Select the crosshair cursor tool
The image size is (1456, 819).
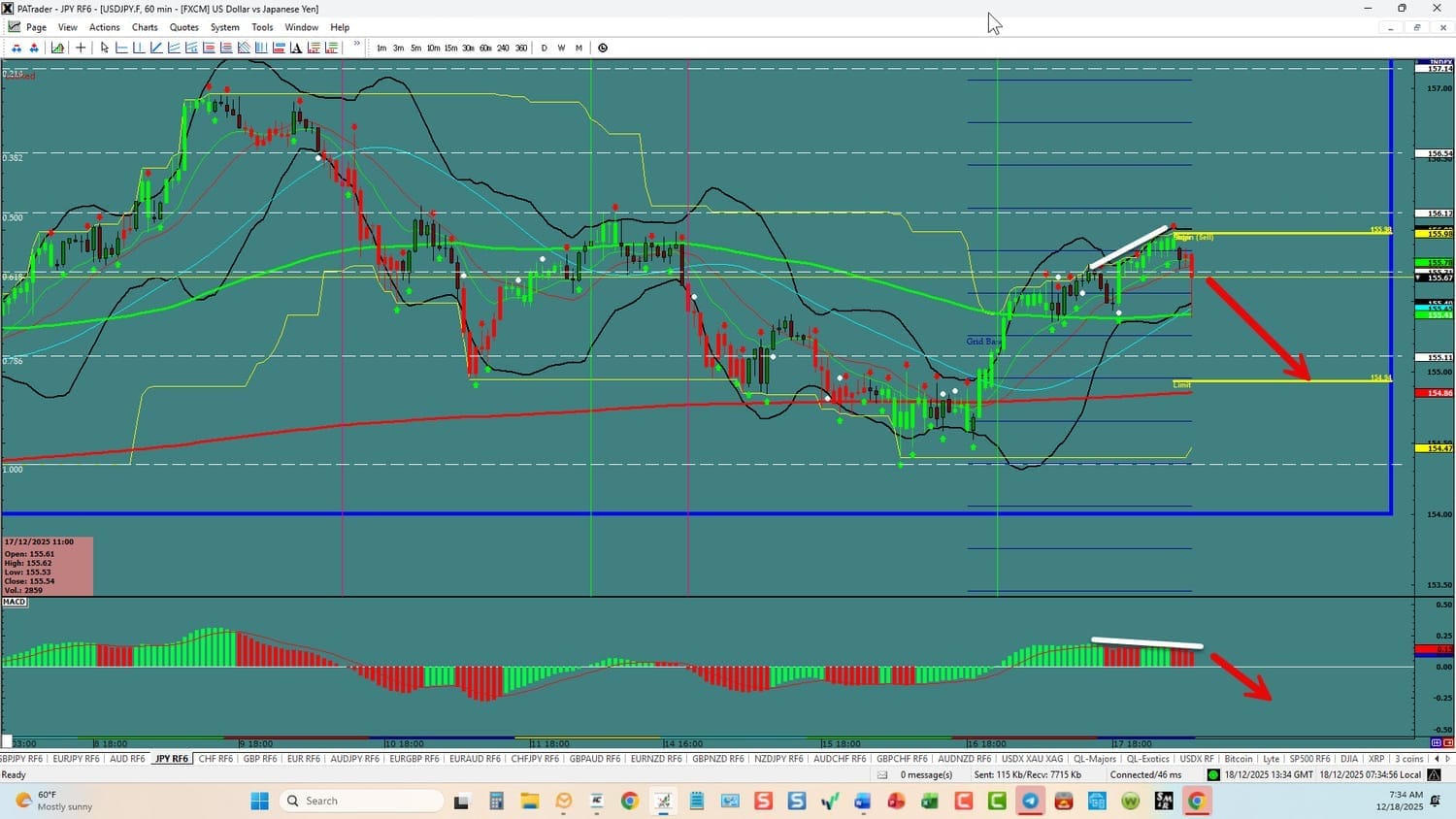point(81,48)
